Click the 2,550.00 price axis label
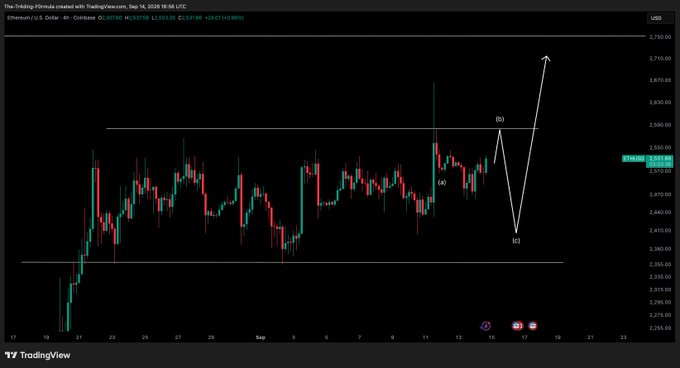Image resolution: width=680 pixels, height=368 pixels. [x=660, y=148]
